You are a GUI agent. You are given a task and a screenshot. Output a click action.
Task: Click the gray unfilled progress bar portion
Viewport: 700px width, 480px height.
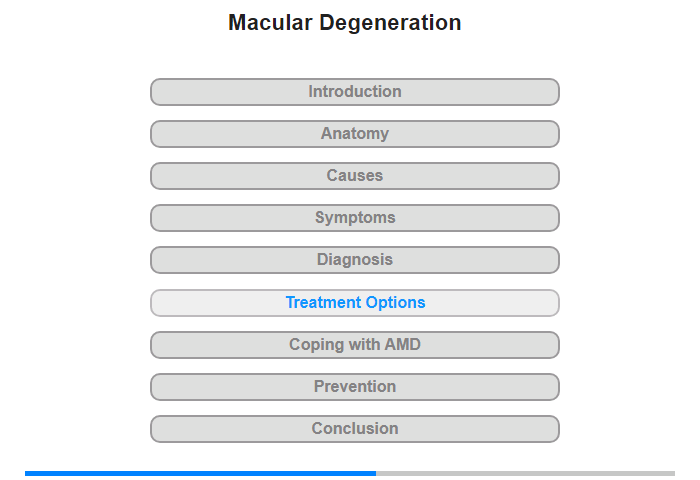click(525, 473)
